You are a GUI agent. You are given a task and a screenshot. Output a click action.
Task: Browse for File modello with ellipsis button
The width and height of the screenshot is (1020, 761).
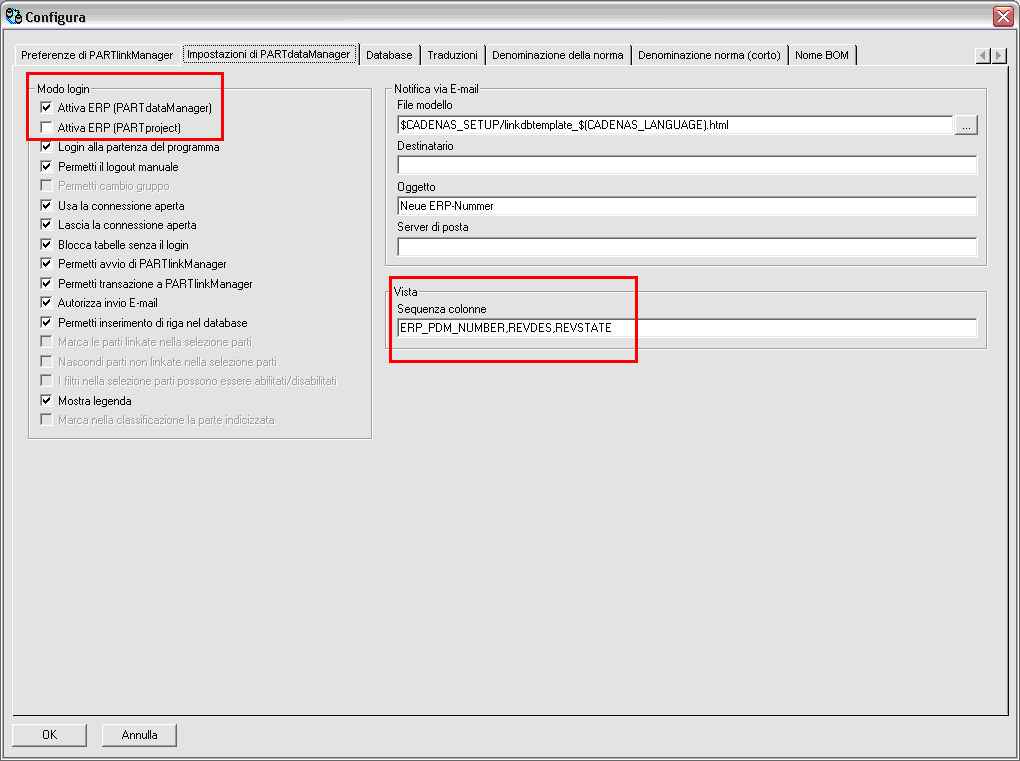click(x=966, y=126)
